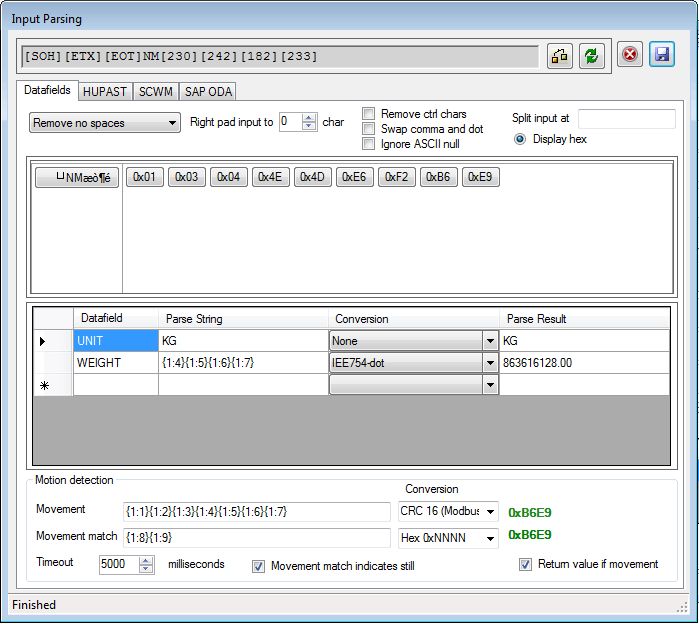Click the {1:4}{1:5}{1:6}{1:7} parse string cell
Viewport: 699px width, 624px height.
(243, 363)
